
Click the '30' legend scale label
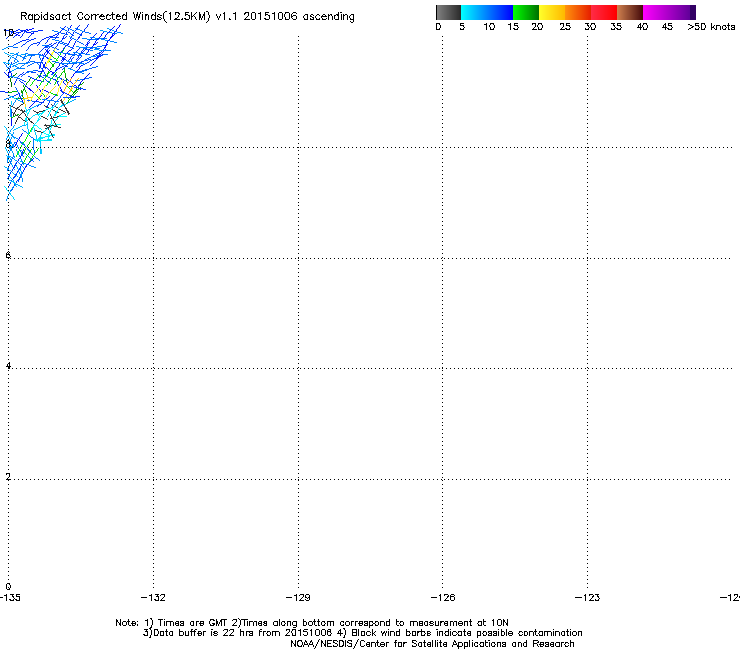(590, 27)
